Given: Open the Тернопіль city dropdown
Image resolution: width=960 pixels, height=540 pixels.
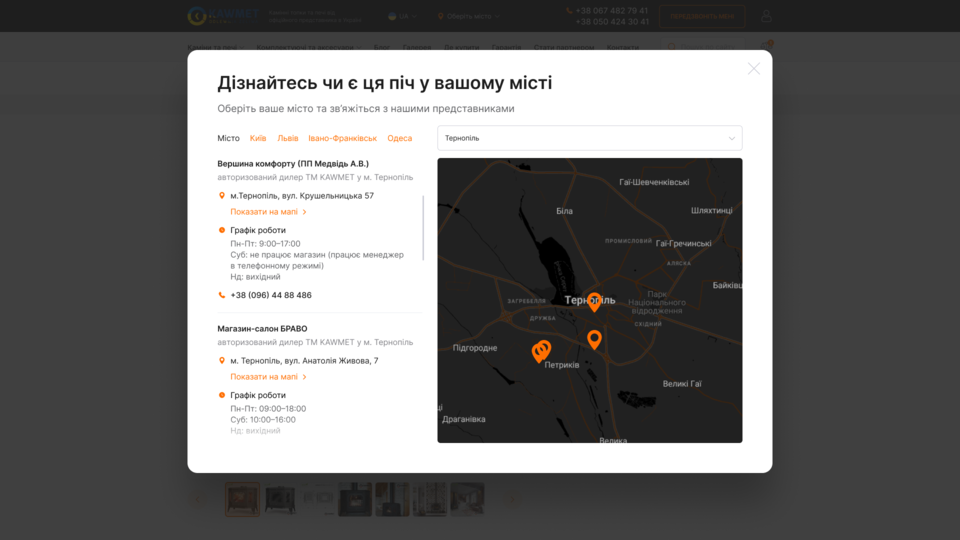Looking at the screenshot, I should [590, 138].
